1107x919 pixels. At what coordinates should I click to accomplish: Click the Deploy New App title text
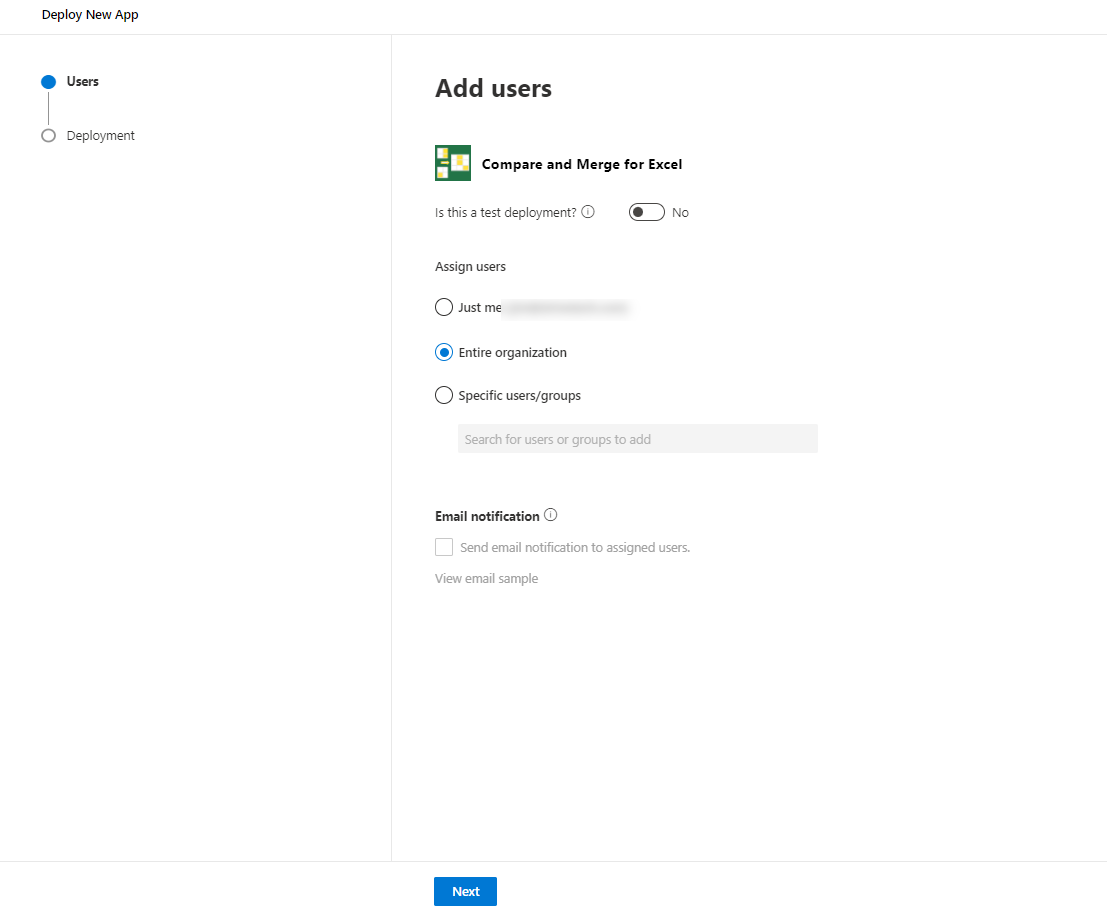coord(90,15)
